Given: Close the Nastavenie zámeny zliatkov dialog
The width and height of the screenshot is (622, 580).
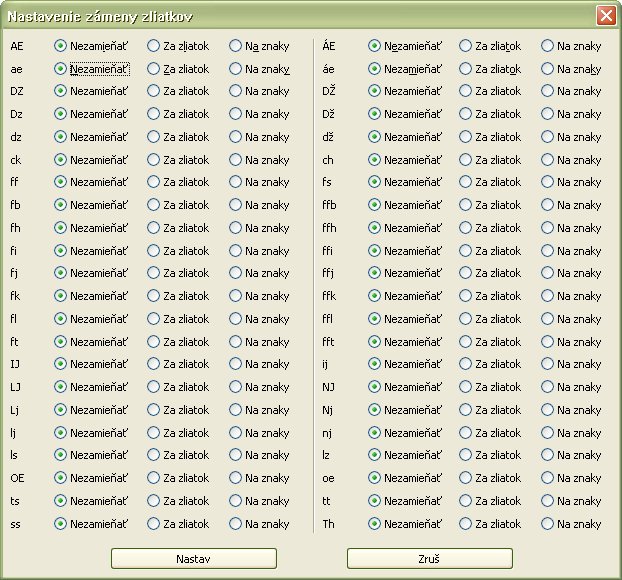Looking at the screenshot, I should click(x=606, y=16).
